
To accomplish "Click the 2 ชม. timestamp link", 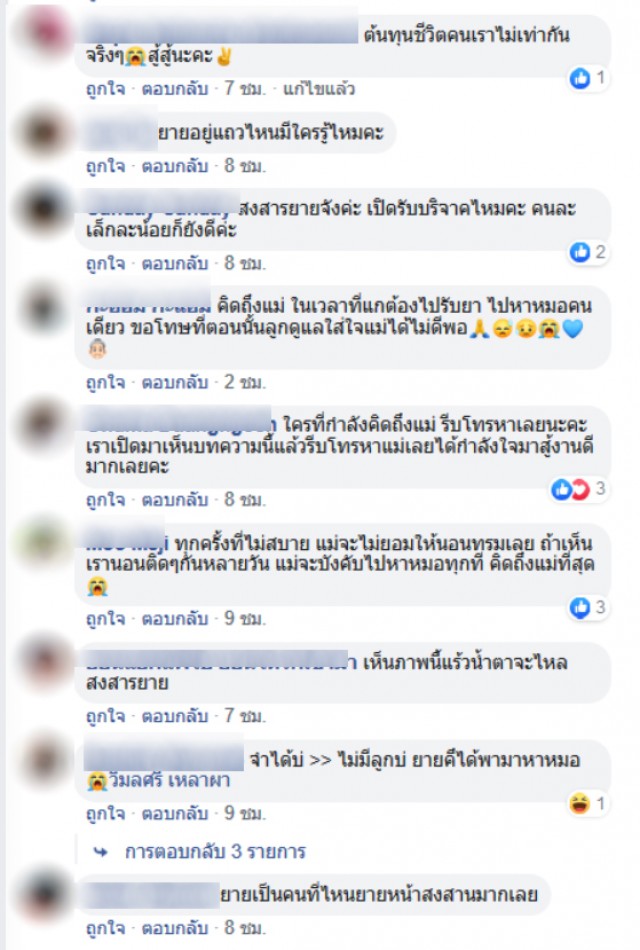I will [x=245, y=382].
